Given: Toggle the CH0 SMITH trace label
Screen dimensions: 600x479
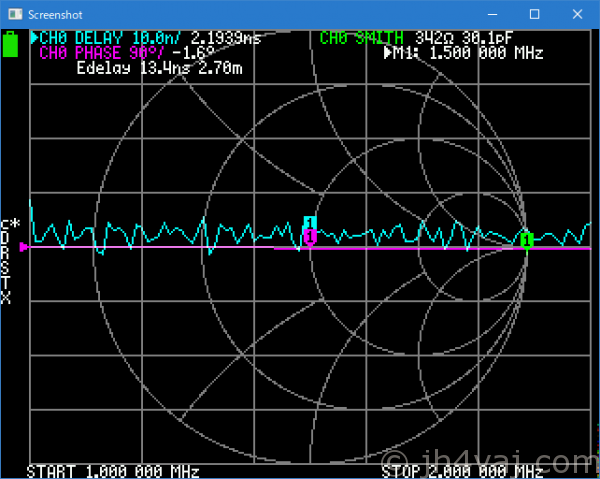Looking at the screenshot, I should click(x=363, y=38).
